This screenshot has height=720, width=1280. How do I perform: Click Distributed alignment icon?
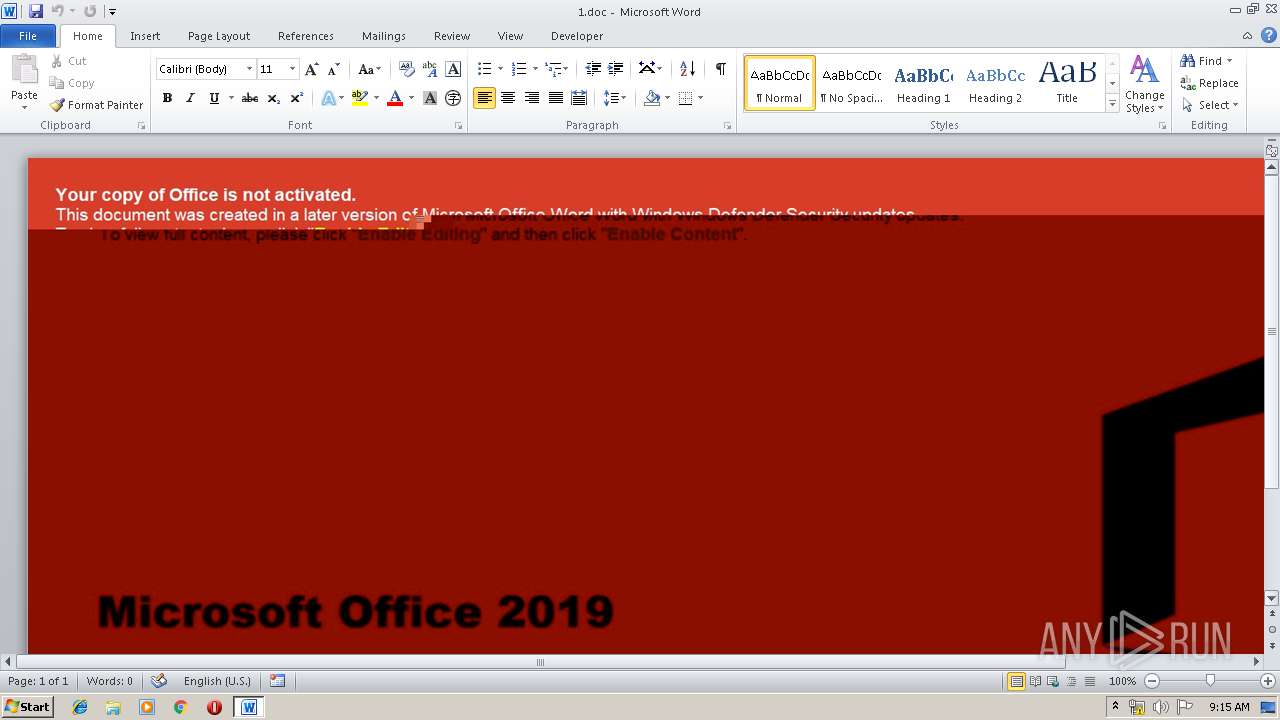point(579,98)
